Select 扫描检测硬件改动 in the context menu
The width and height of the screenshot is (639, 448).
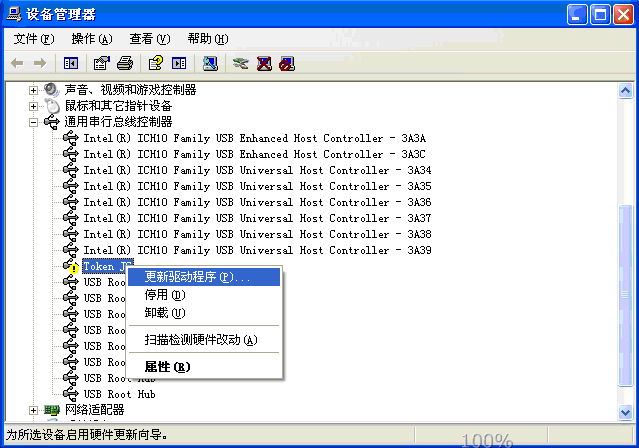coord(201,340)
